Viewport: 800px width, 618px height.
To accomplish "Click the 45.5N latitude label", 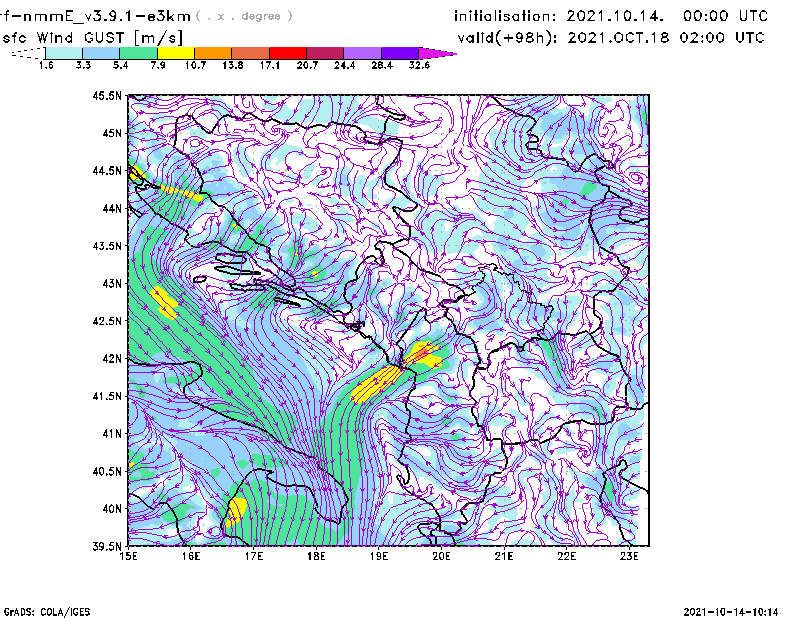I will coord(107,95).
